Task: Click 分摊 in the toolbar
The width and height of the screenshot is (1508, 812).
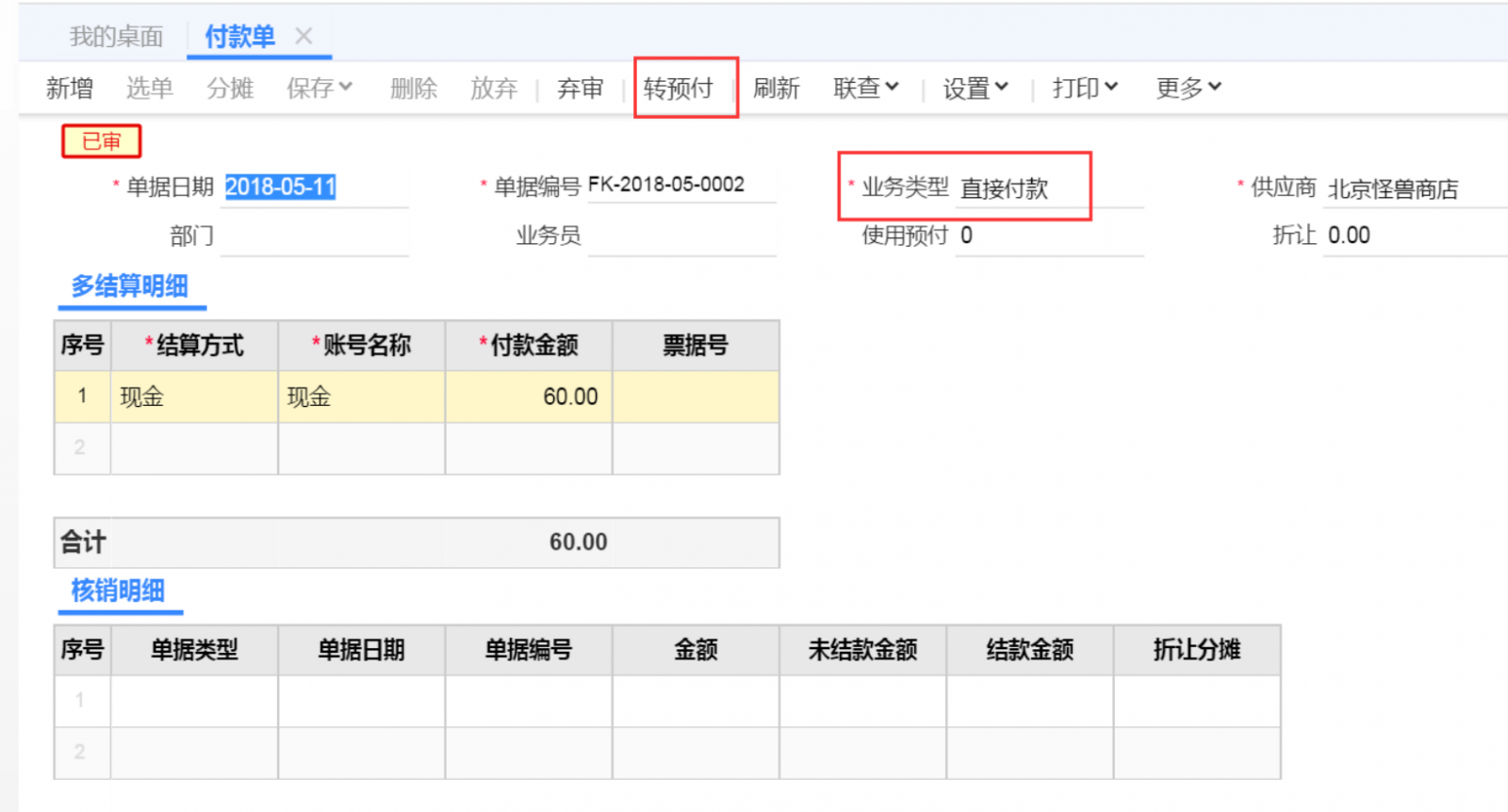Action: 230,89
